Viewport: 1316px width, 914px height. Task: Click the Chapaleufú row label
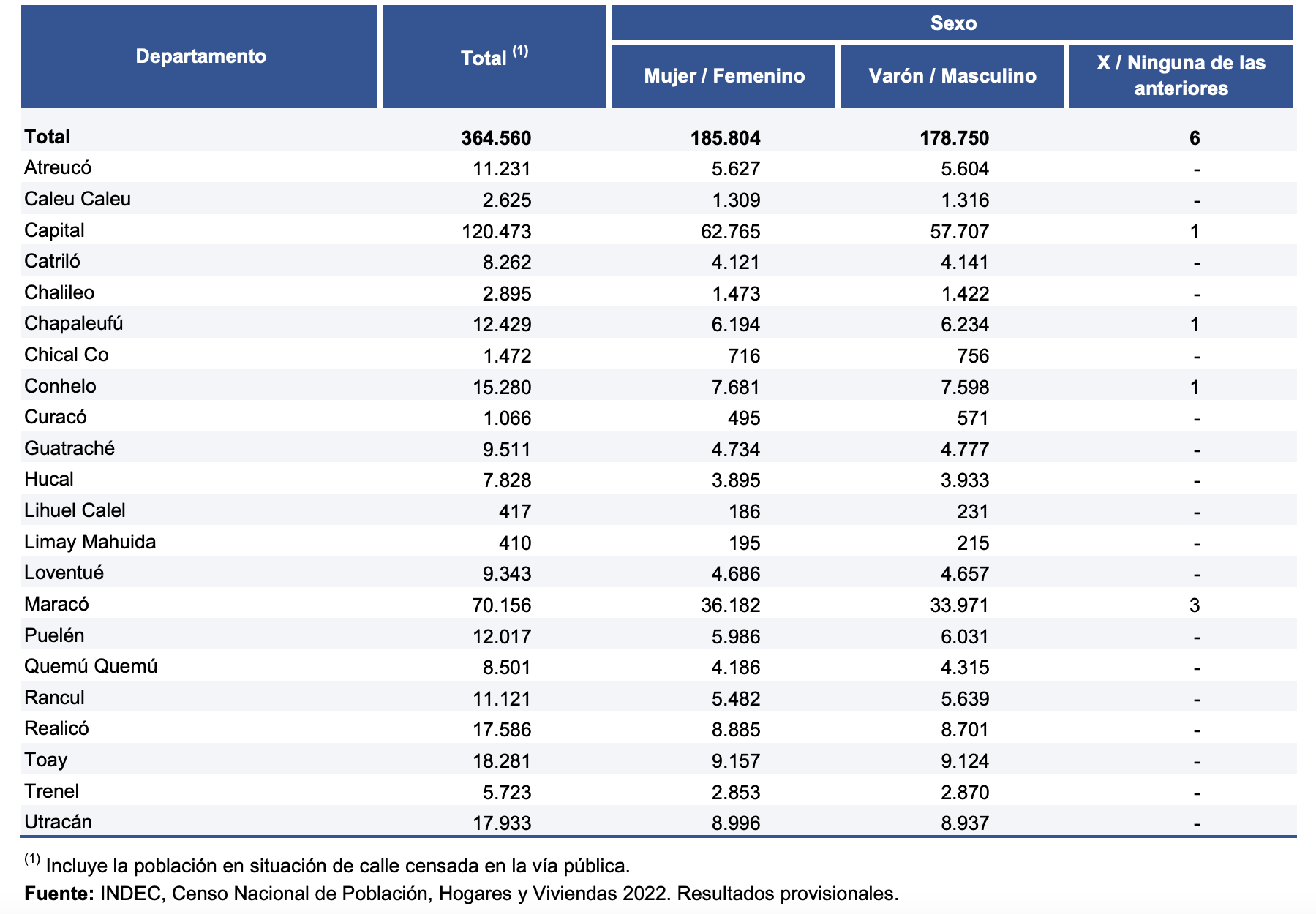pos(73,323)
